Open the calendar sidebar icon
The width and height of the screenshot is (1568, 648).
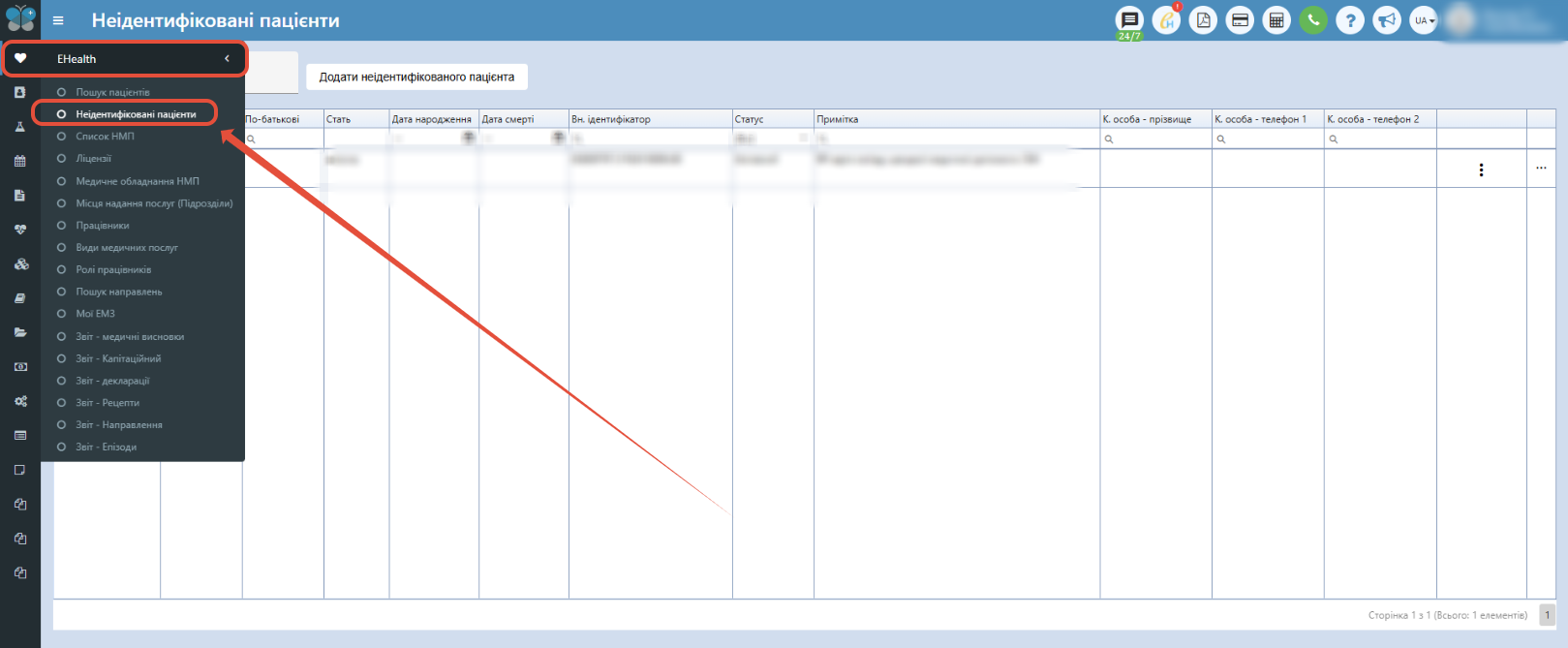[20, 161]
